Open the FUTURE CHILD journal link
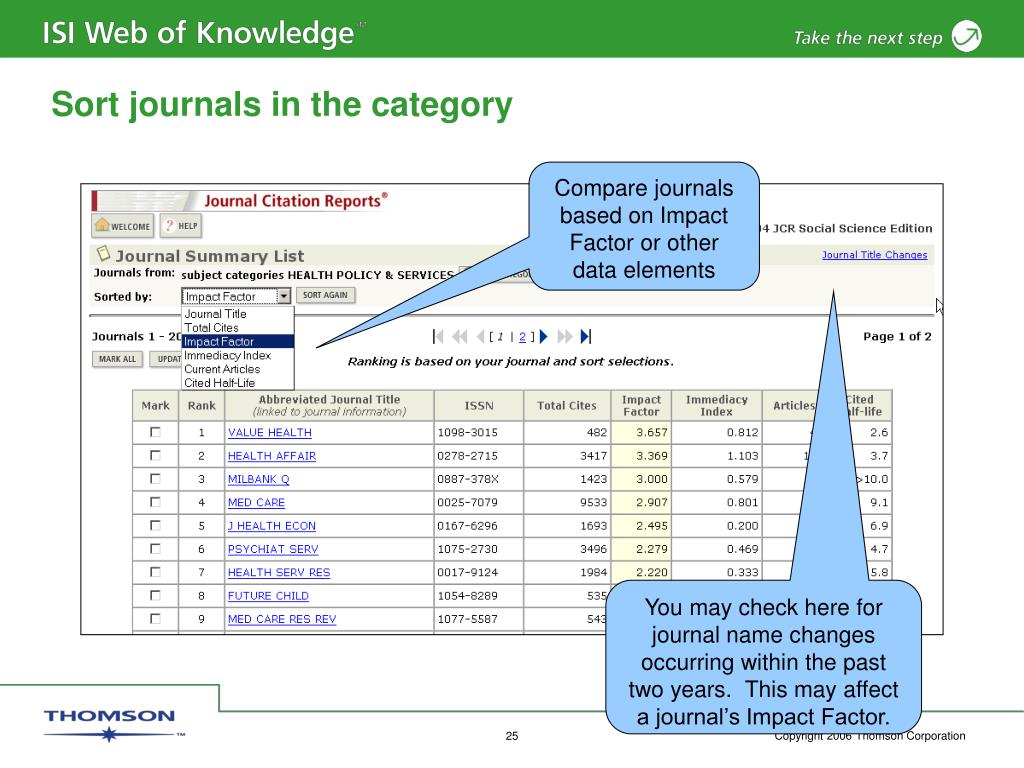Viewport: 1024px width, 768px height. [x=268, y=596]
